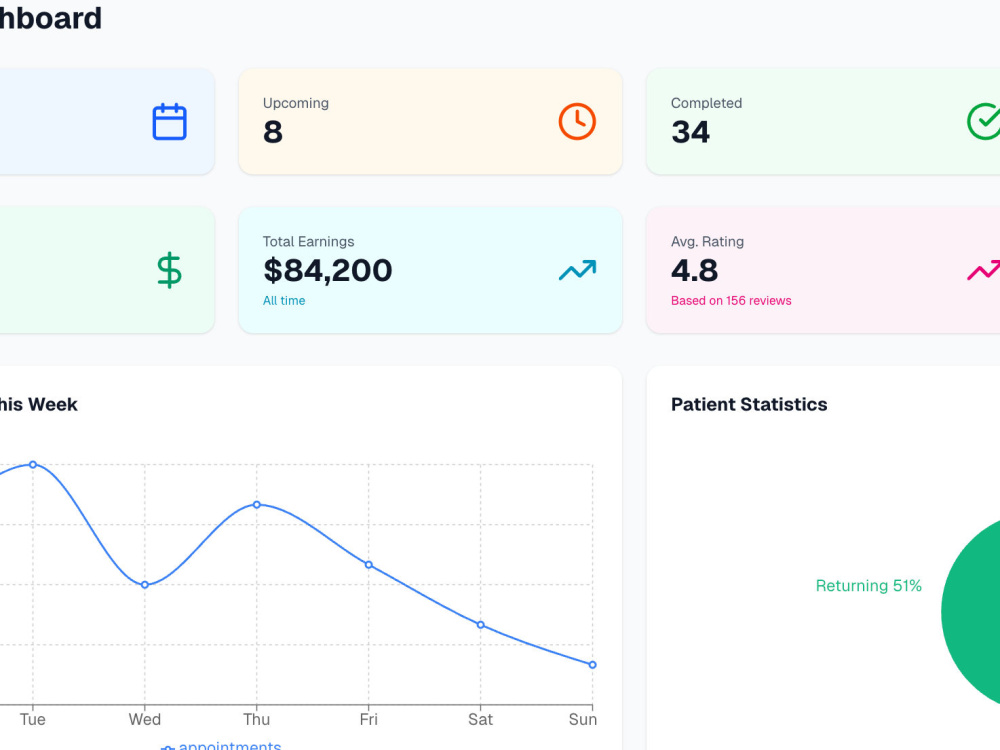Image resolution: width=1000 pixels, height=750 pixels.
Task: Click the 'Sun' axis label
Action: 583,719
